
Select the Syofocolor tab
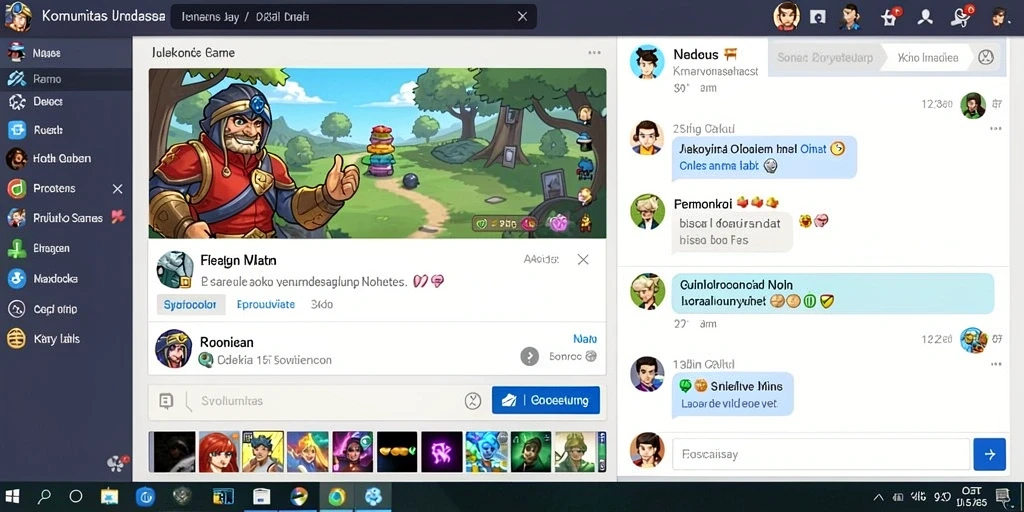[191, 304]
